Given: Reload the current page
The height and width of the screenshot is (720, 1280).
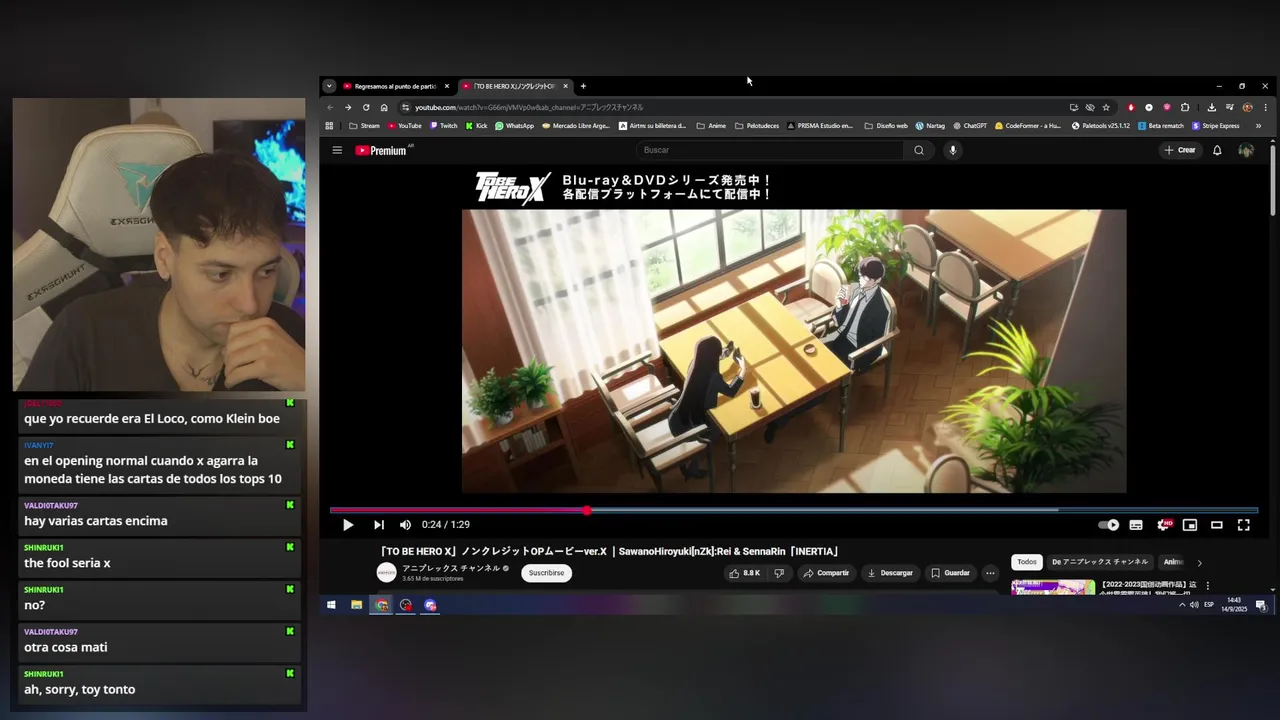Looking at the screenshot, I should point(366,107).
